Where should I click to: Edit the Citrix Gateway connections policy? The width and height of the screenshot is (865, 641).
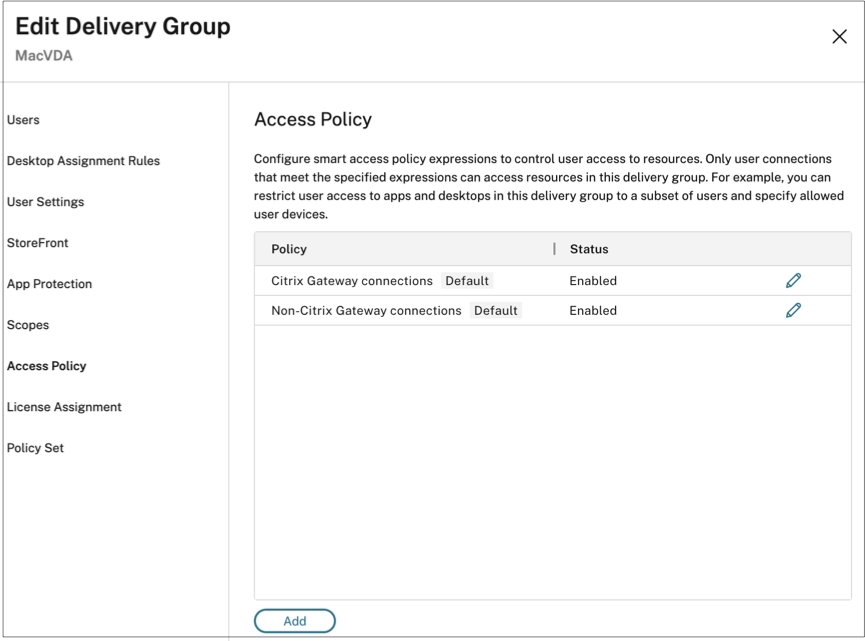pyautogui.click(x=793, y=281)
